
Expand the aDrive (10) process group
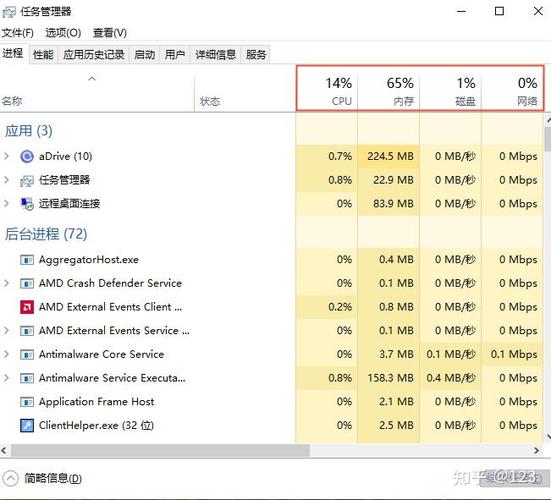pyautogui.click(x=6, y=156)
